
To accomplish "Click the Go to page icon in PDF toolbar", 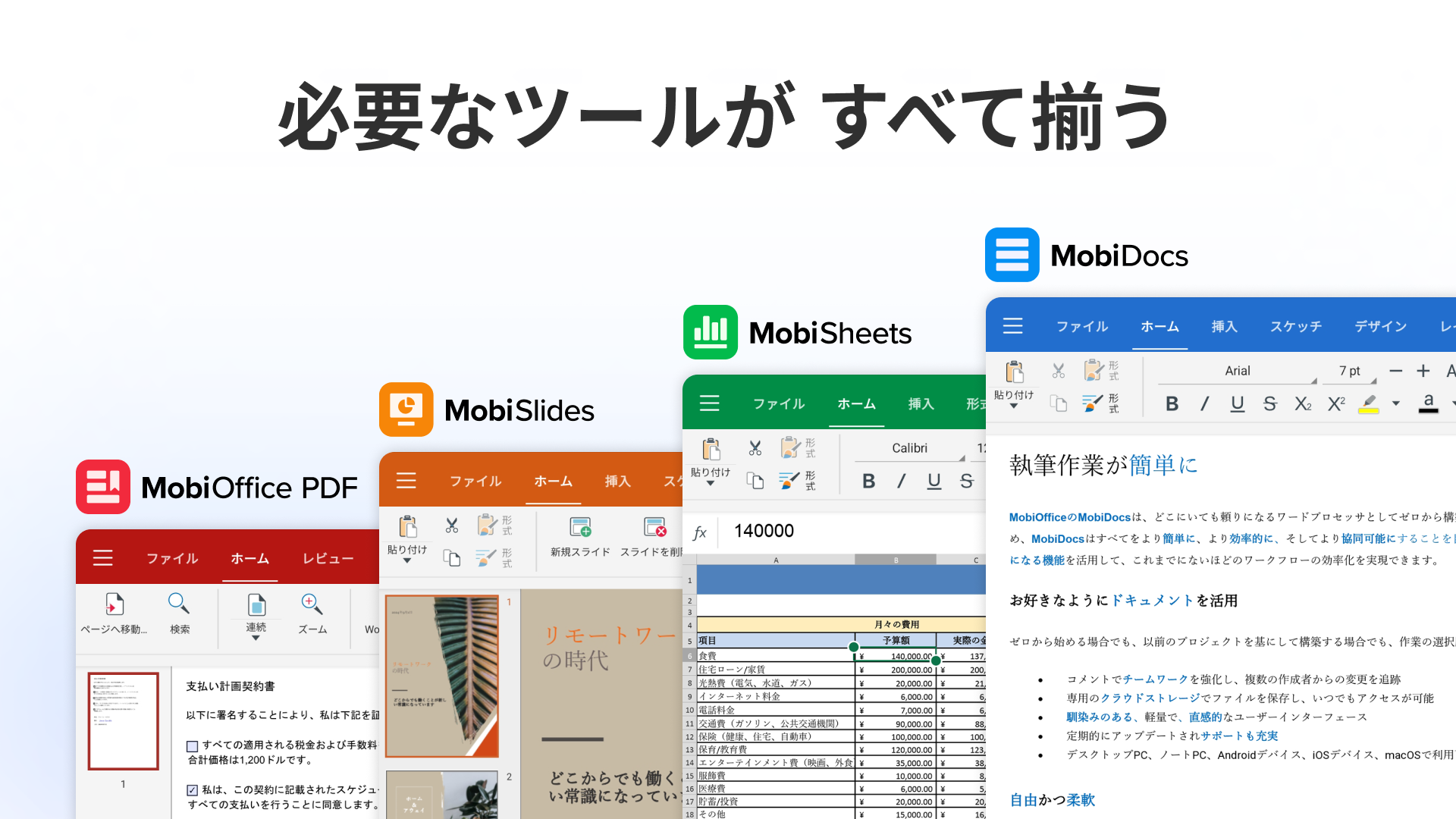I will 115,604.
